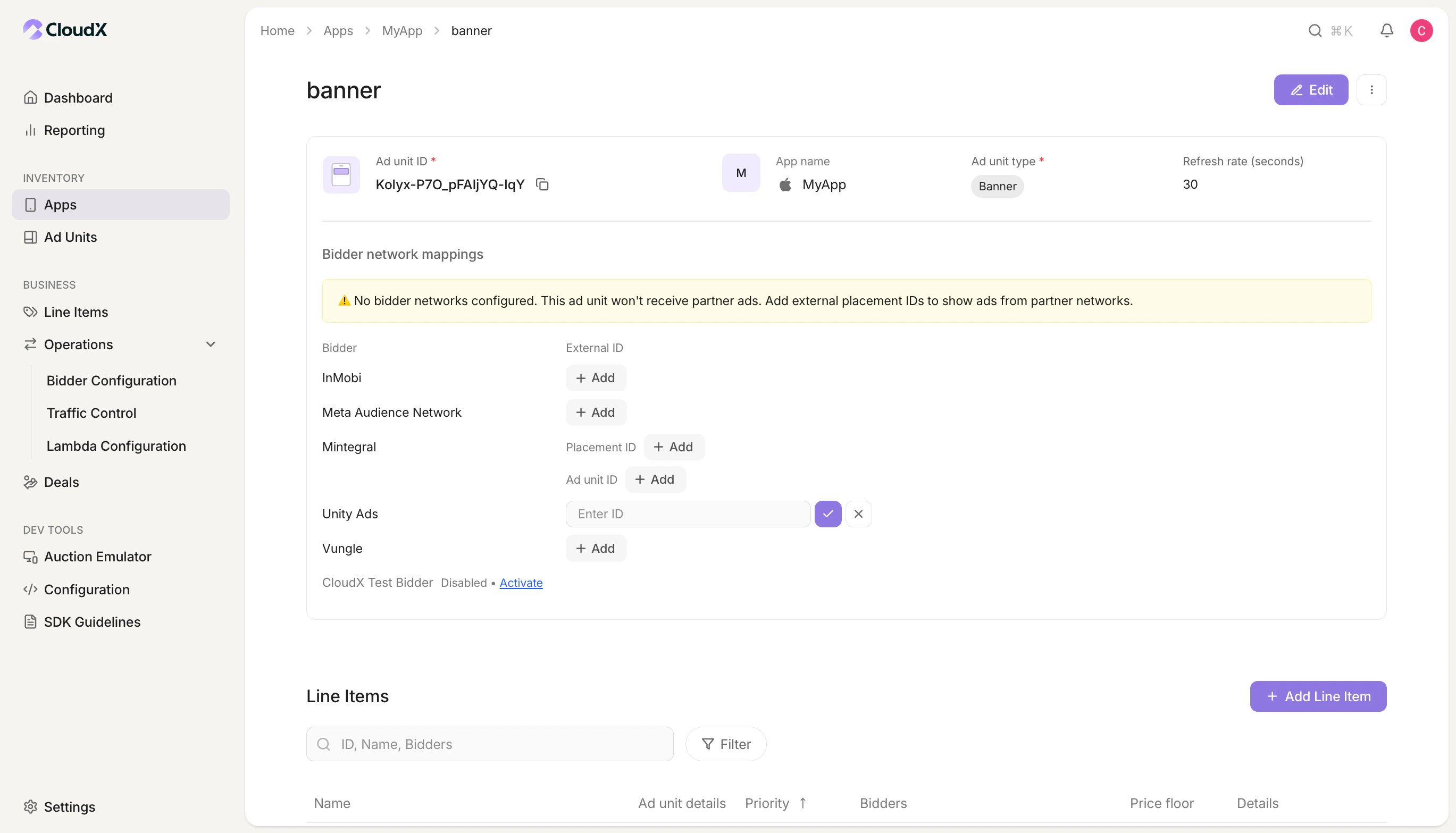Open the global search magnifier
The height and width of the screenshot is (833, 1456).
[x=1316, y=30]
